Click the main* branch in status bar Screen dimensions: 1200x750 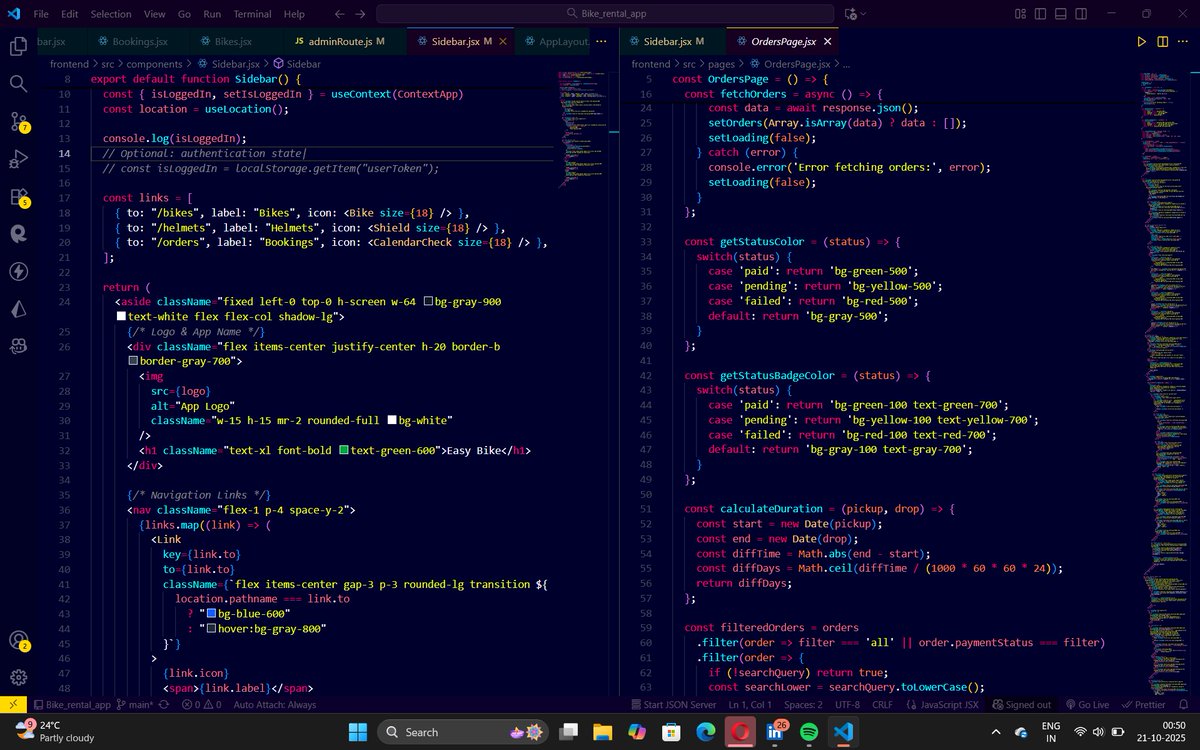[x=134, y=704]
